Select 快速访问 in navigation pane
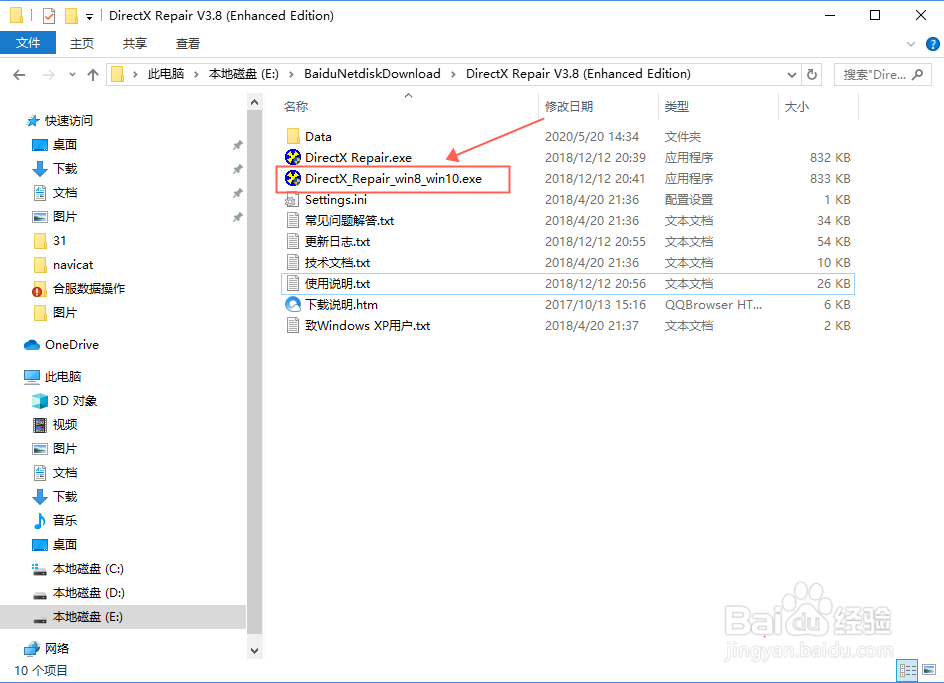 (69, 121)
